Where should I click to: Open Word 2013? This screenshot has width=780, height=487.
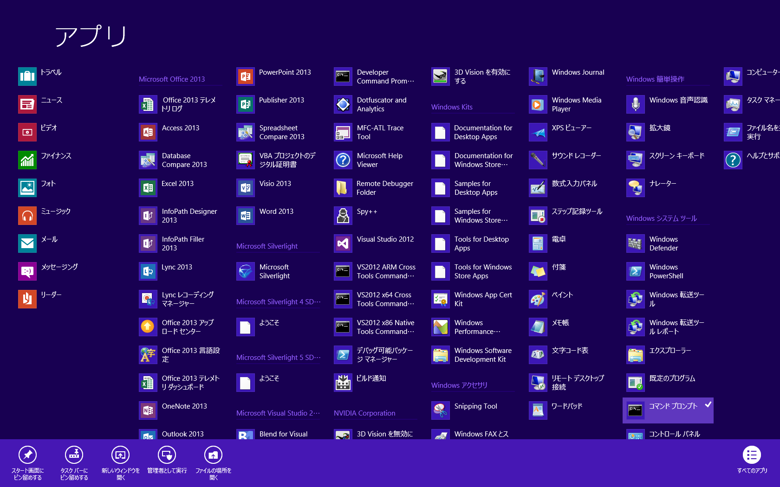coord(265,216)
